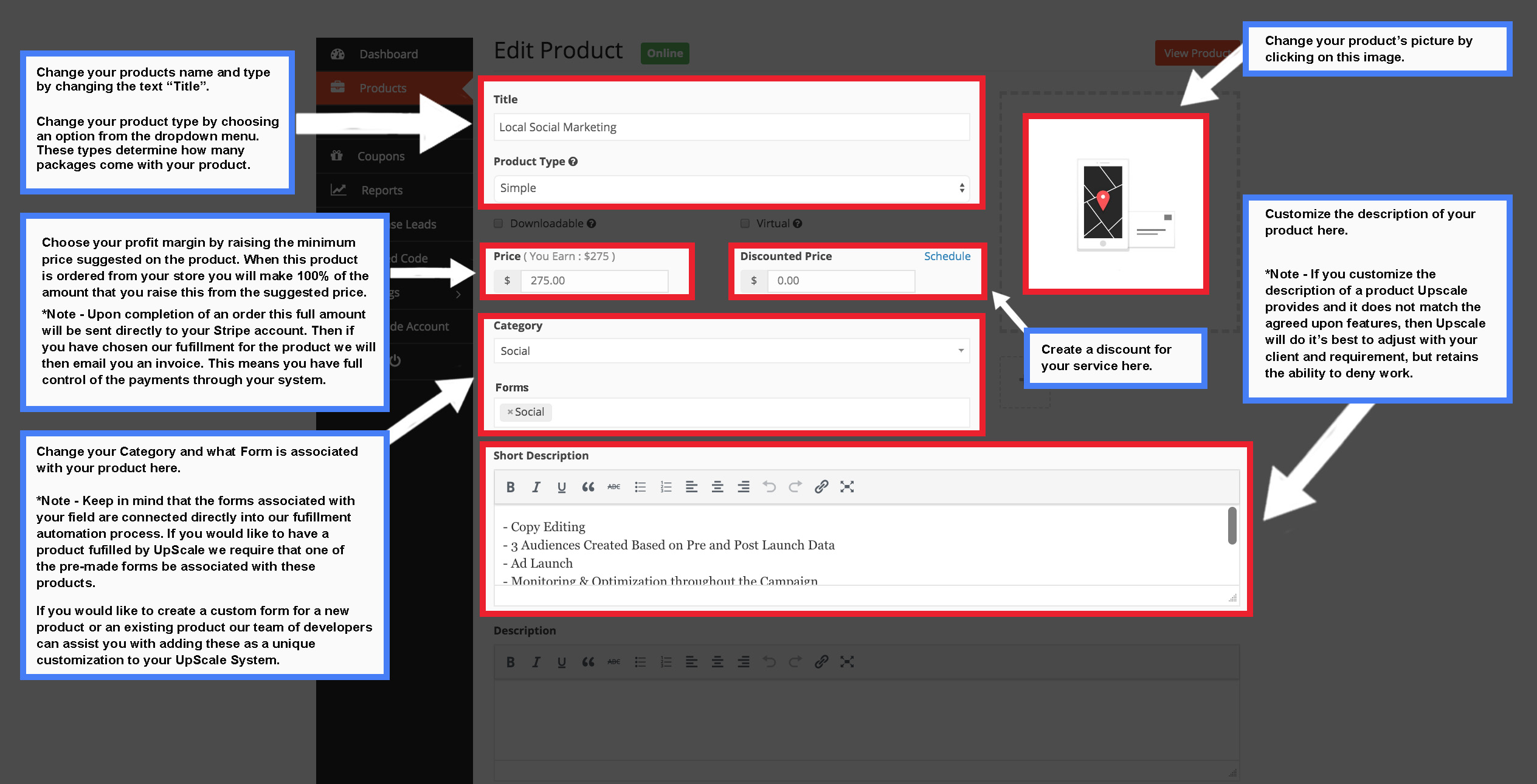Open Dashboard in the sidebar
1537x784 pixels.
(x=389, y=54)
